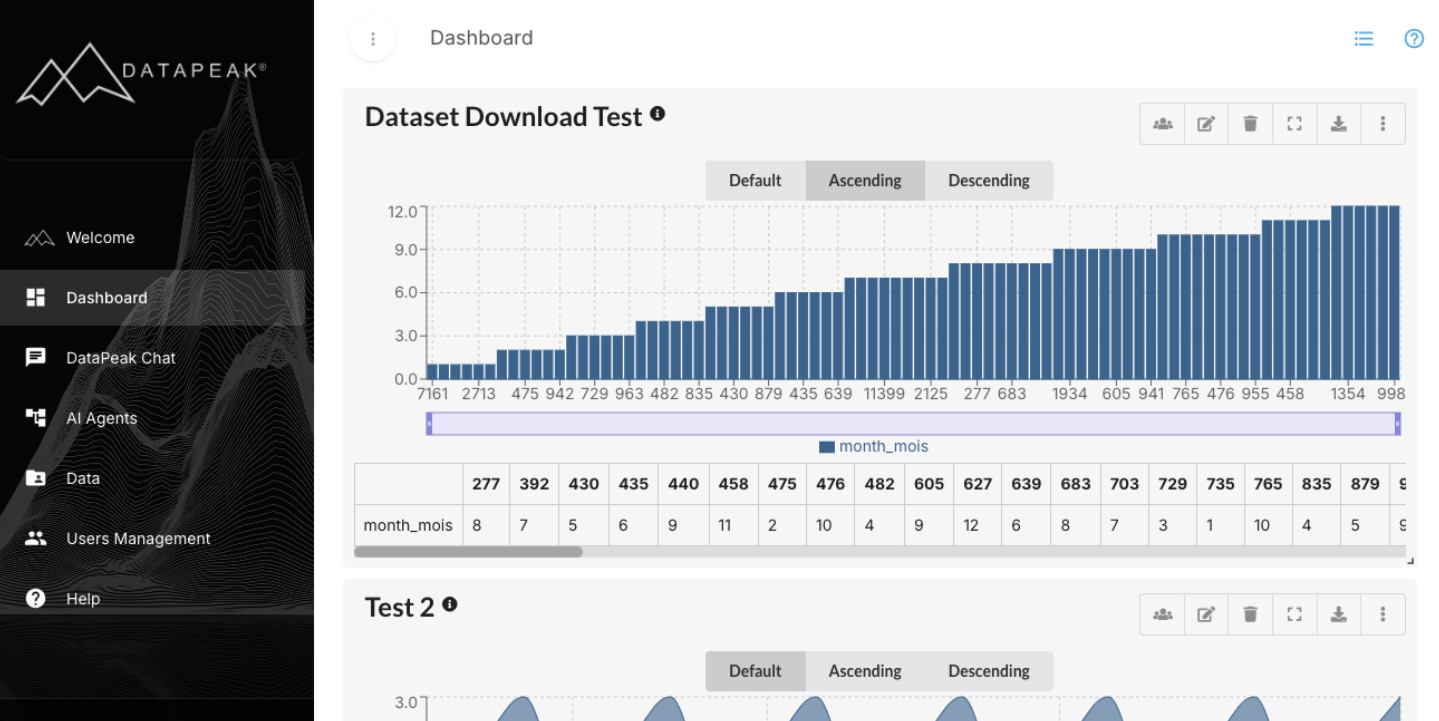Screen dimensions: 1439x721
Task: Select Default sorting on Dataset Download Test
Action: click(x=755, y=180)
